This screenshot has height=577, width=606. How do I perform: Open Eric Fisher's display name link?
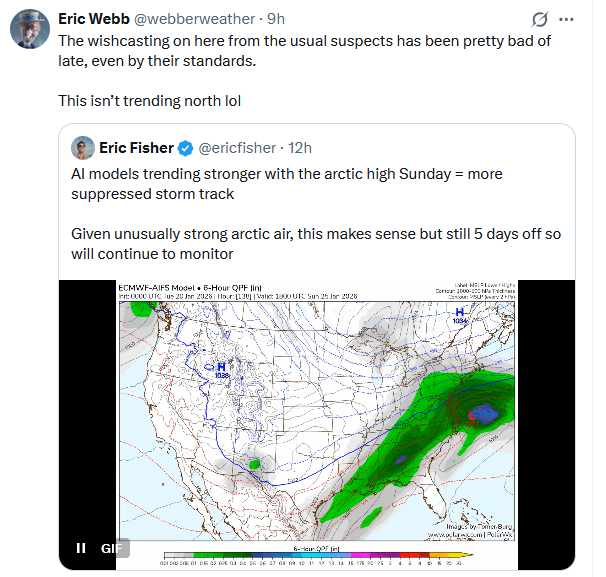point(136,149)
